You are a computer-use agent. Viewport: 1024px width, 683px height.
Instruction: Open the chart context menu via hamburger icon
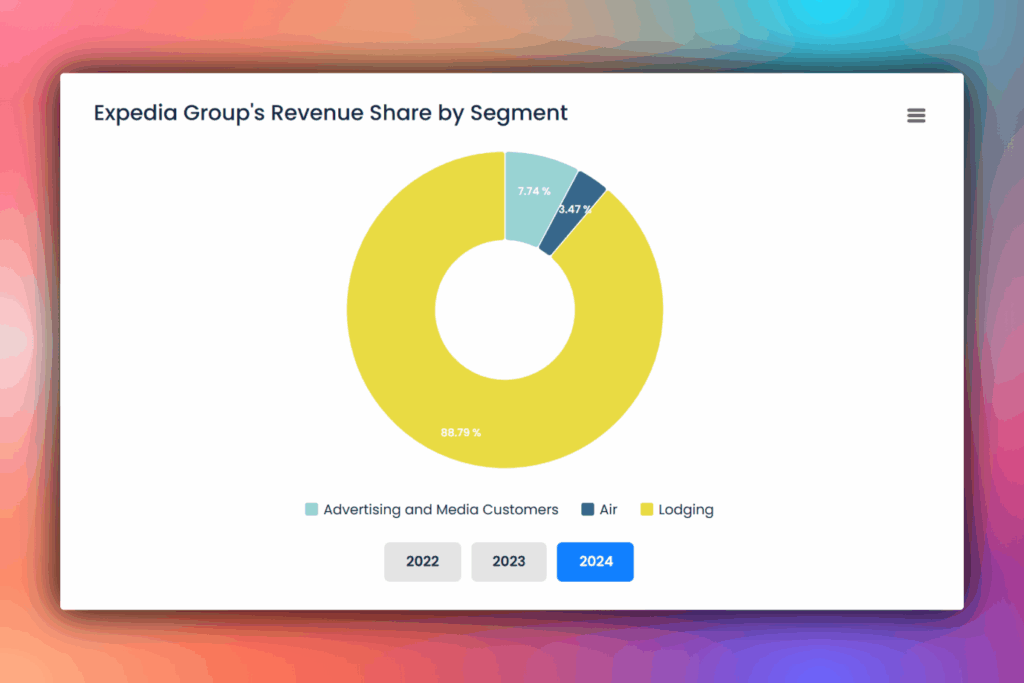916,115
